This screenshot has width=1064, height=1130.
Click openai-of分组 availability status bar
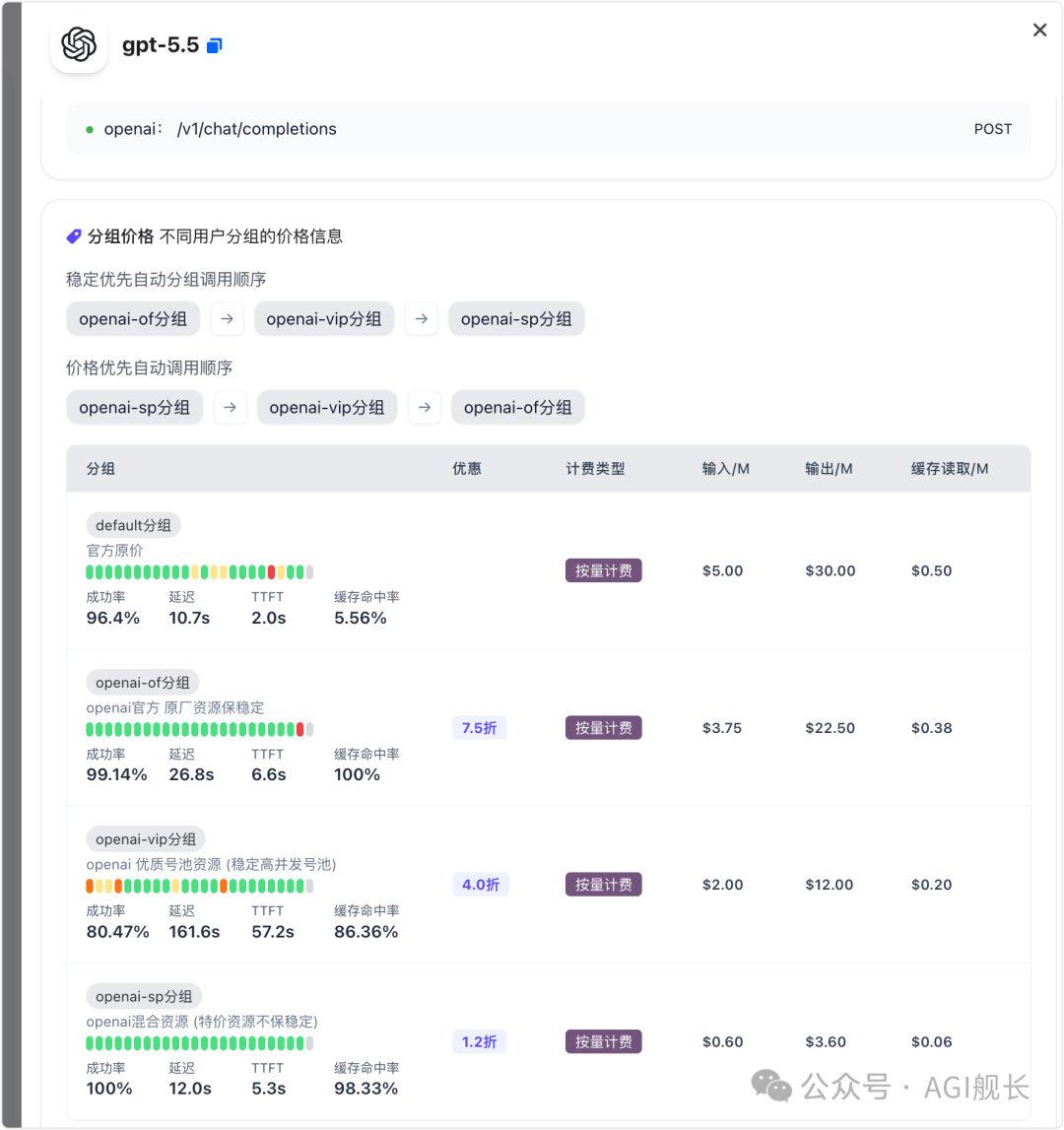[200, 729]
